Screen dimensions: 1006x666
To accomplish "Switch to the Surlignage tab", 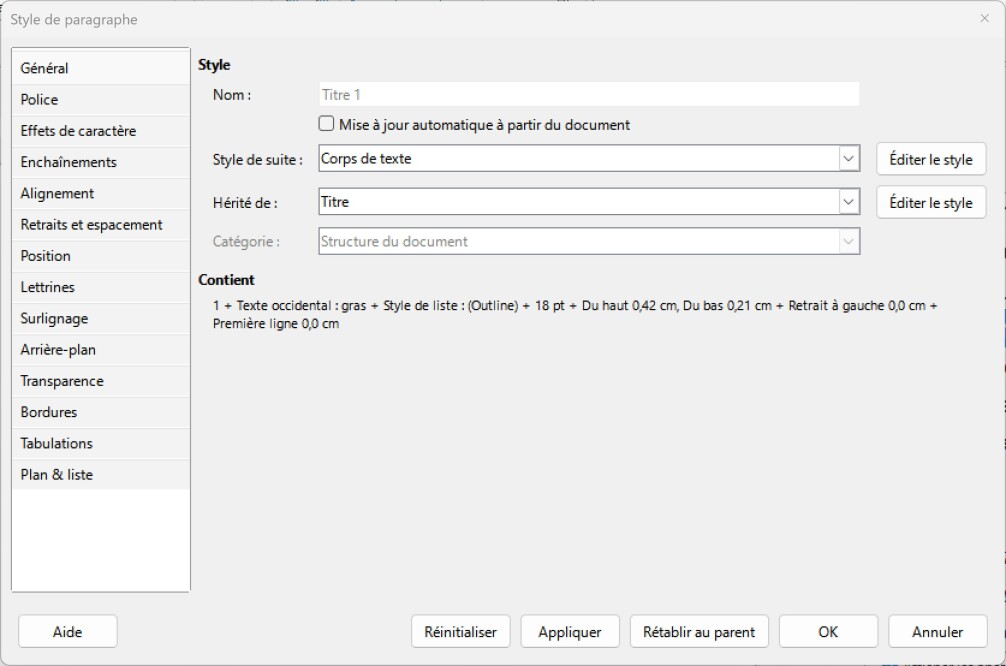I will click(54, 318).
